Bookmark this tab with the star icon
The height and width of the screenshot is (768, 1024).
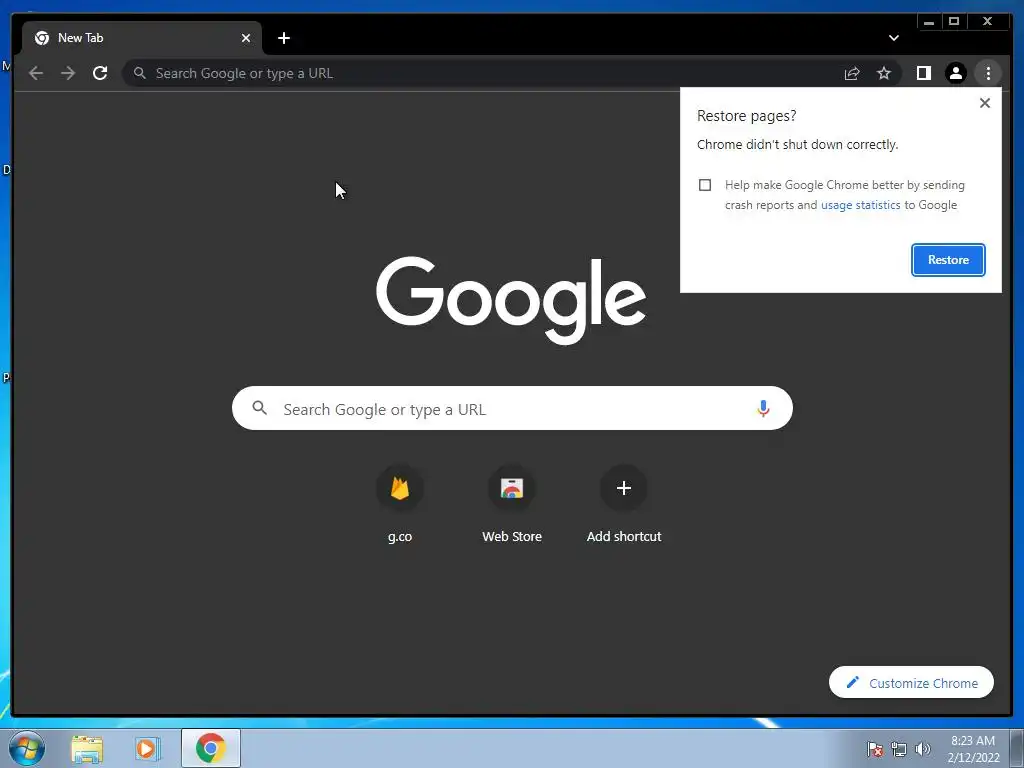click(884, 73)
